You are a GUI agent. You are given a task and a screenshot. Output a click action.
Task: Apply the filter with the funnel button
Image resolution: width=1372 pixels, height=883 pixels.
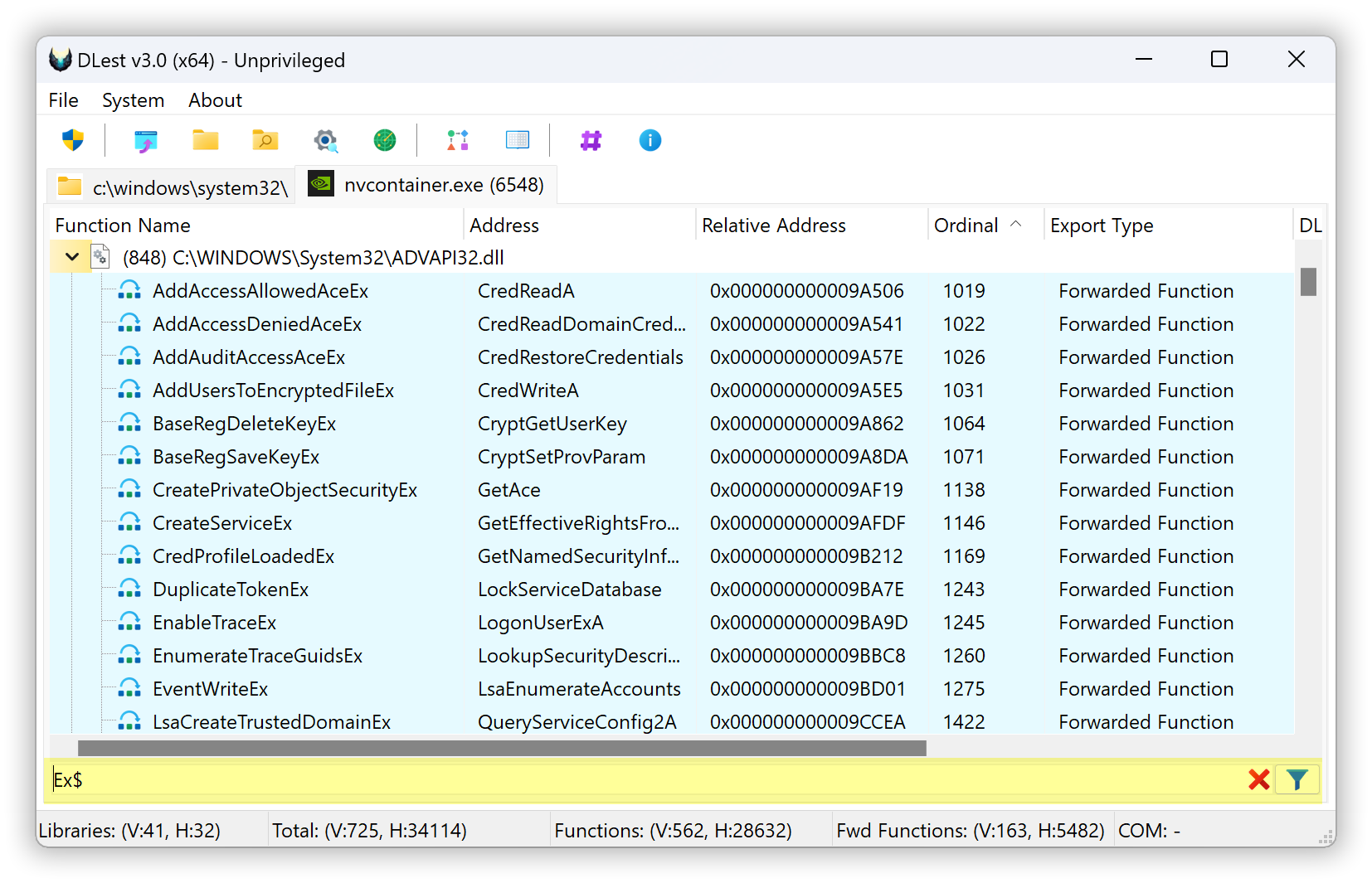[1297, 779]
